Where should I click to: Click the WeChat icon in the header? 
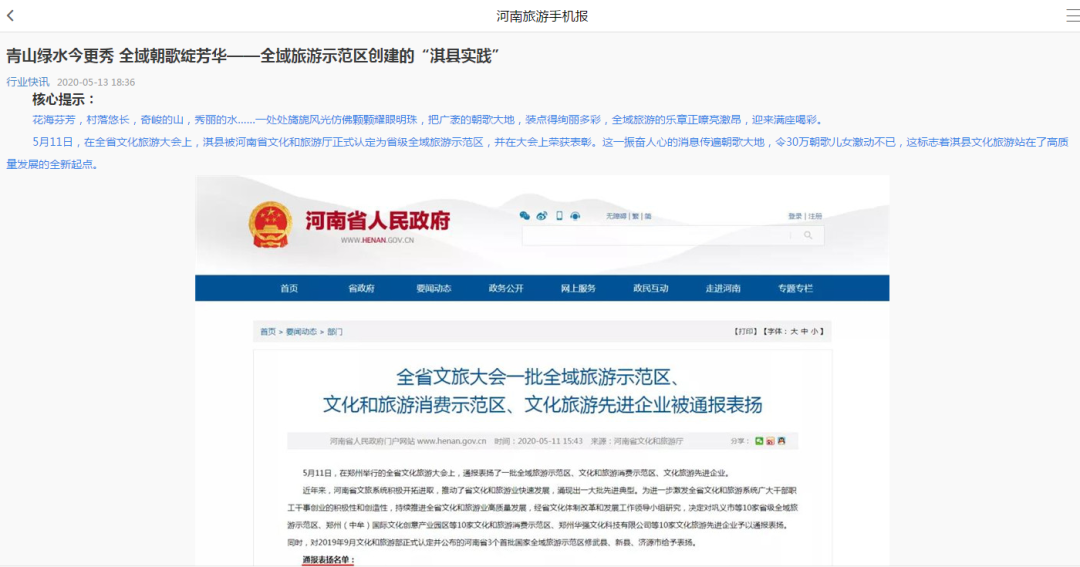[524, 216]
